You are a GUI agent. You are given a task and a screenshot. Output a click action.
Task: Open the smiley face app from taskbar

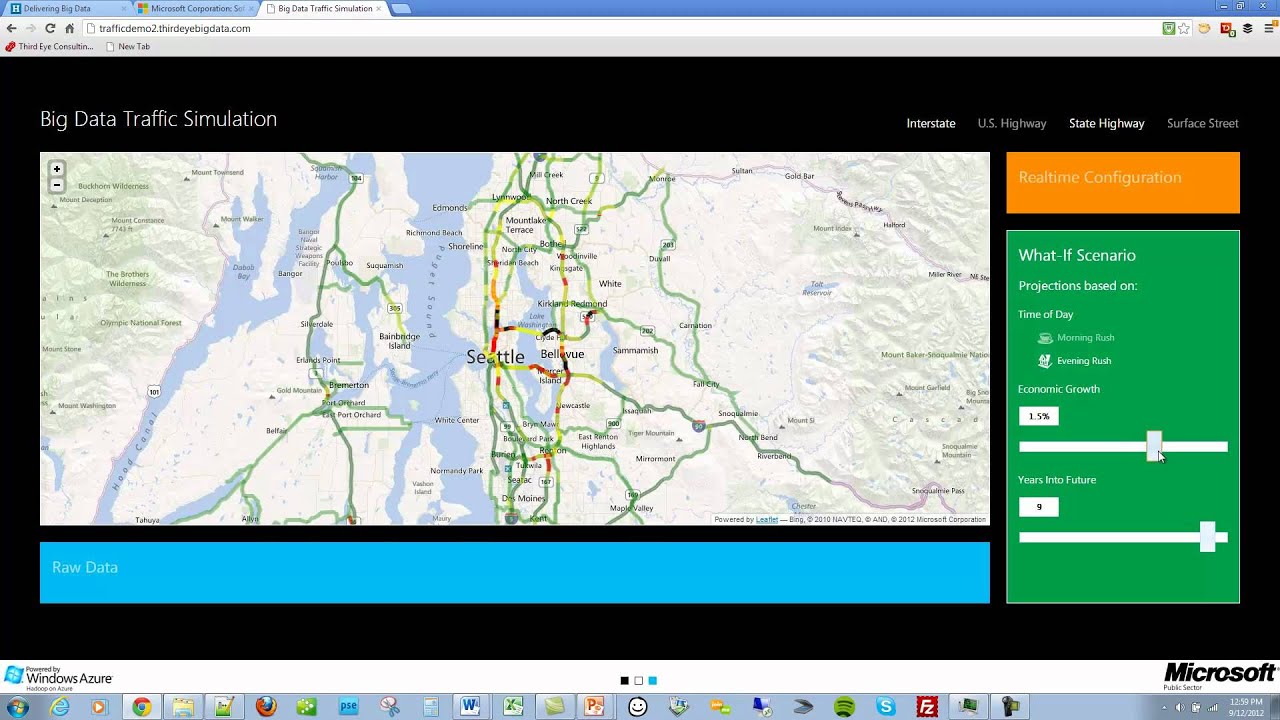pyautogui.click(x=637, y=707)
